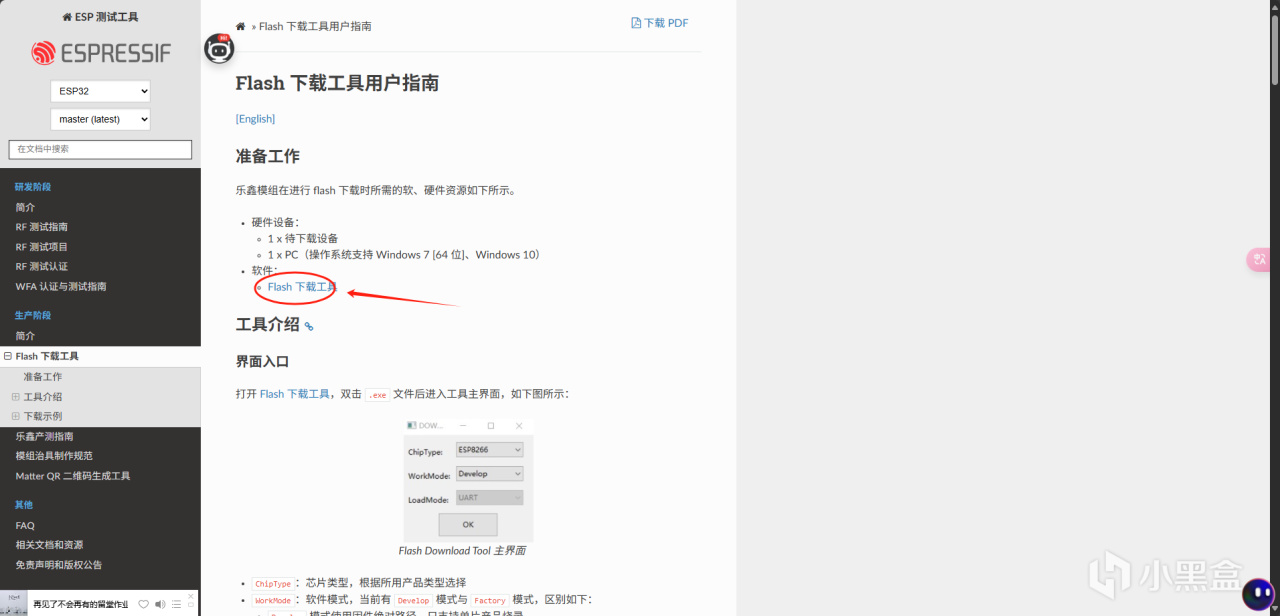This screenshot has height=616, width=1280.
Task: Open WFA 认证与测试指南 in sidebar
Action: coord(60,287)
